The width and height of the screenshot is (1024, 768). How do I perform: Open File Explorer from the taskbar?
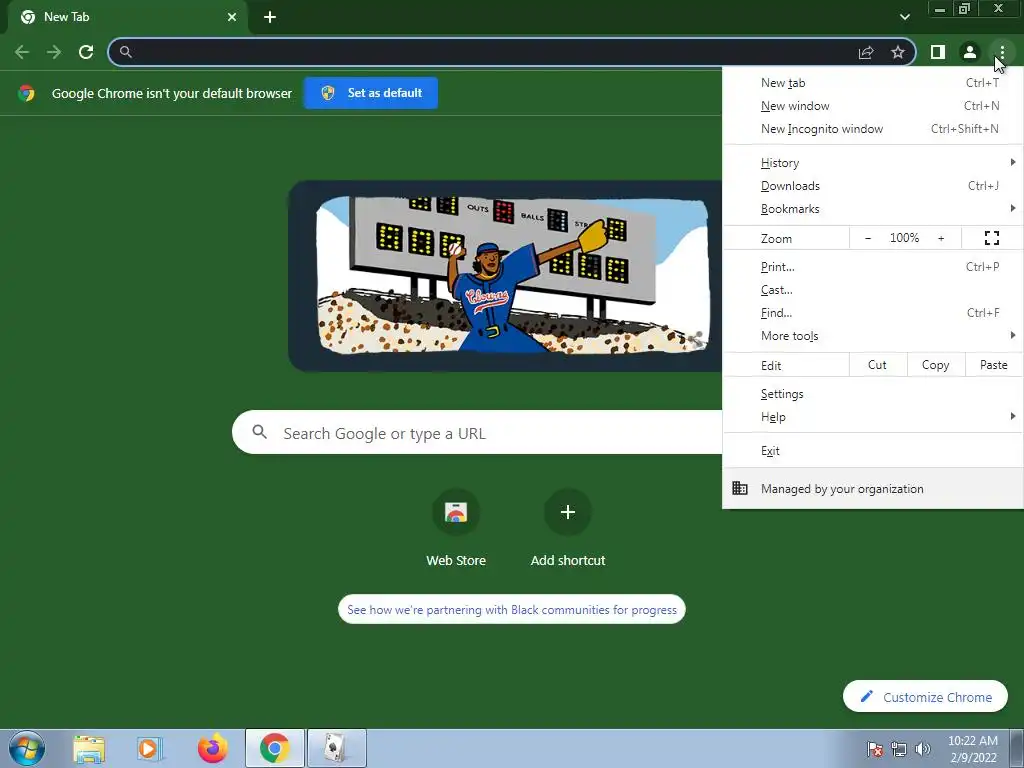coord(89,749)
